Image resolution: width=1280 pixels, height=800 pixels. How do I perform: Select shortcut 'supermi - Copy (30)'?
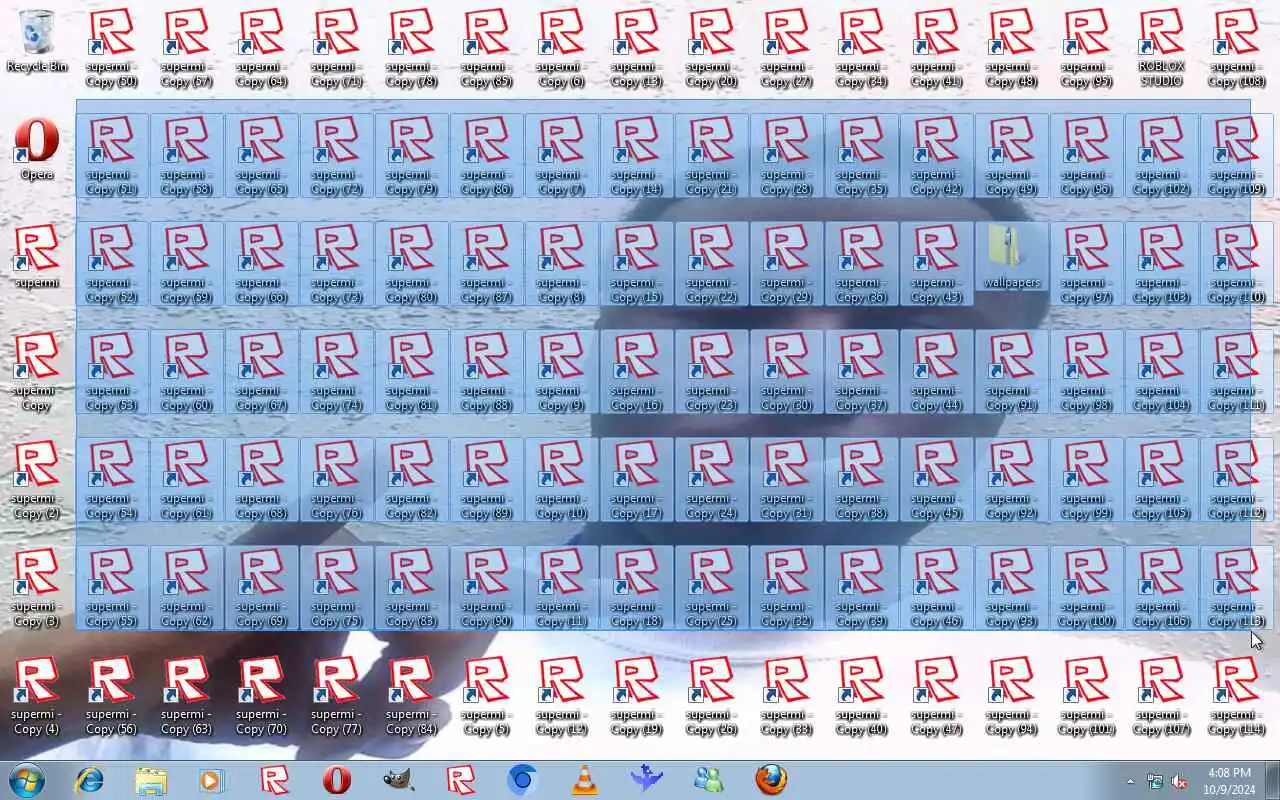[787, 372]
